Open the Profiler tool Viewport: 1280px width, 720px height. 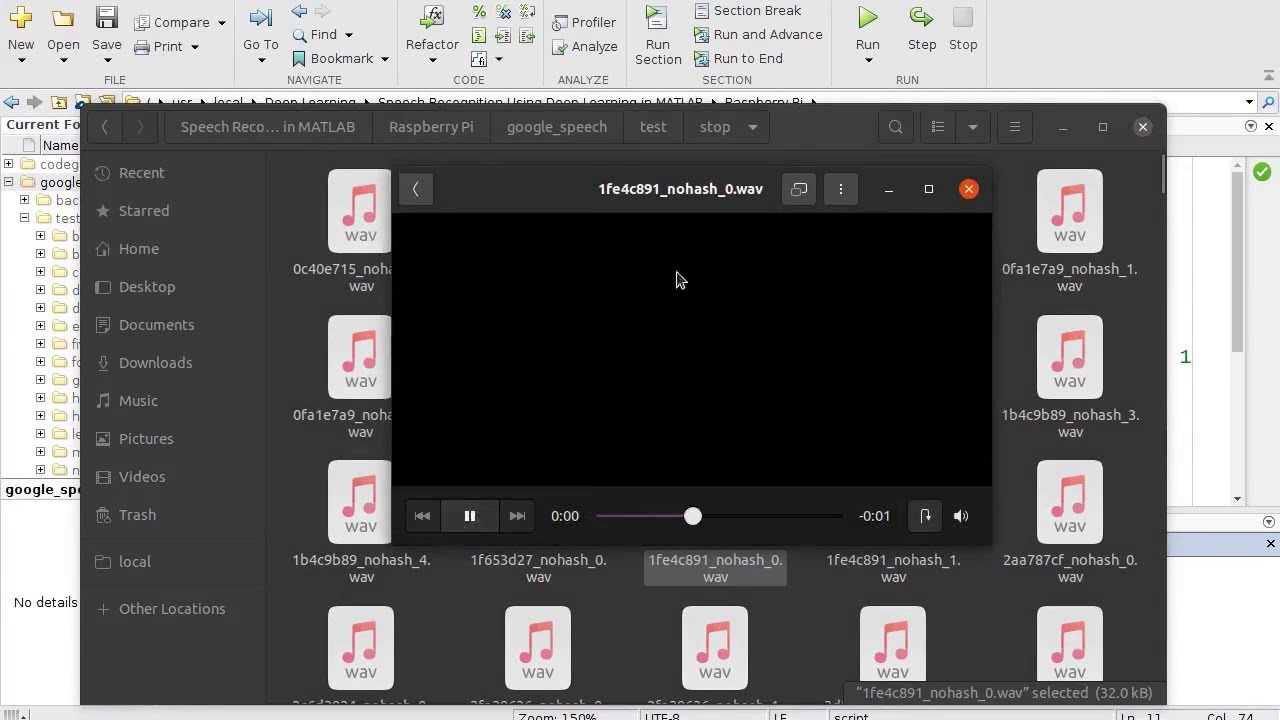tap(583, 22)
